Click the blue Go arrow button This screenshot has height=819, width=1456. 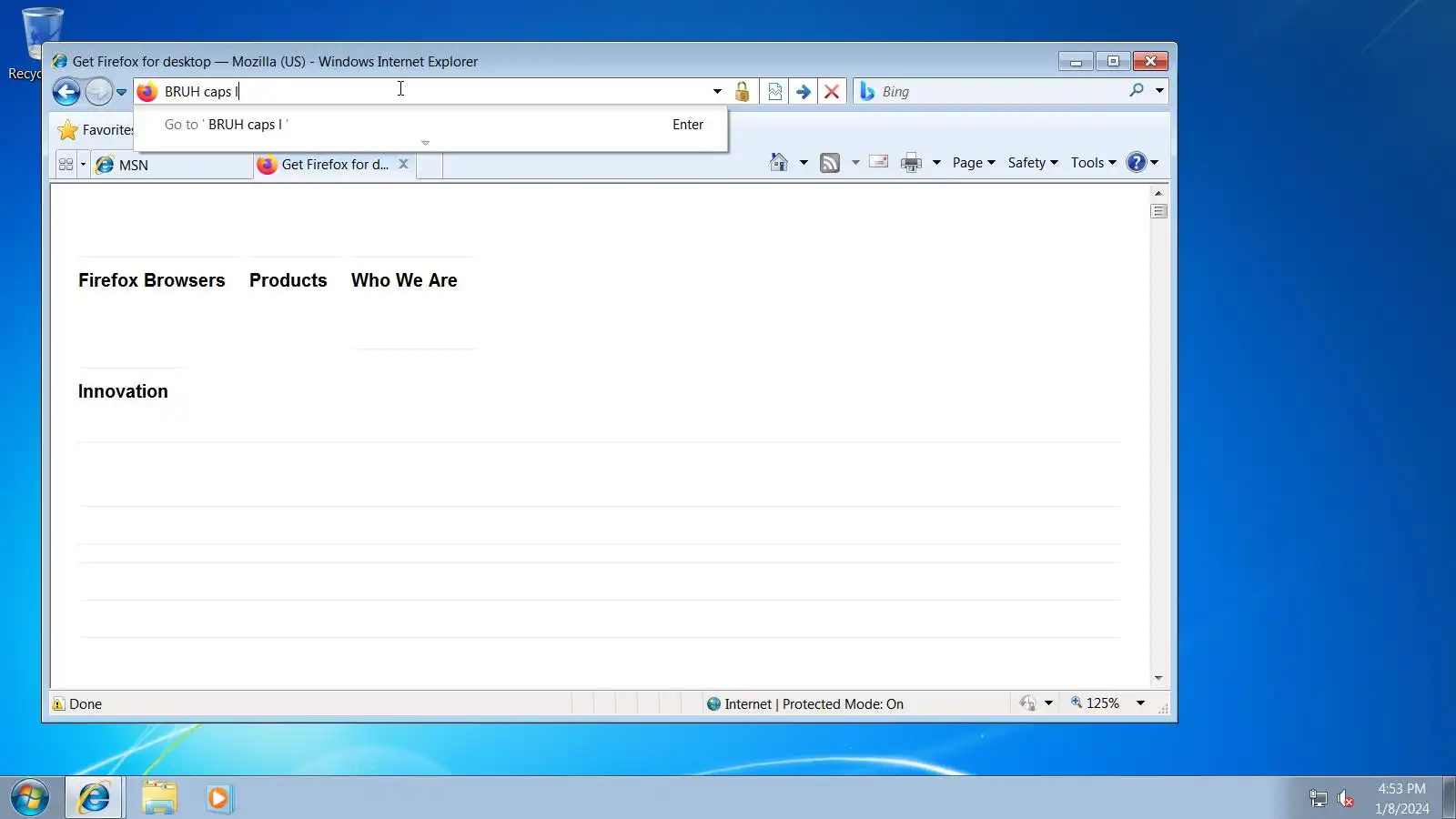point(803,92)
